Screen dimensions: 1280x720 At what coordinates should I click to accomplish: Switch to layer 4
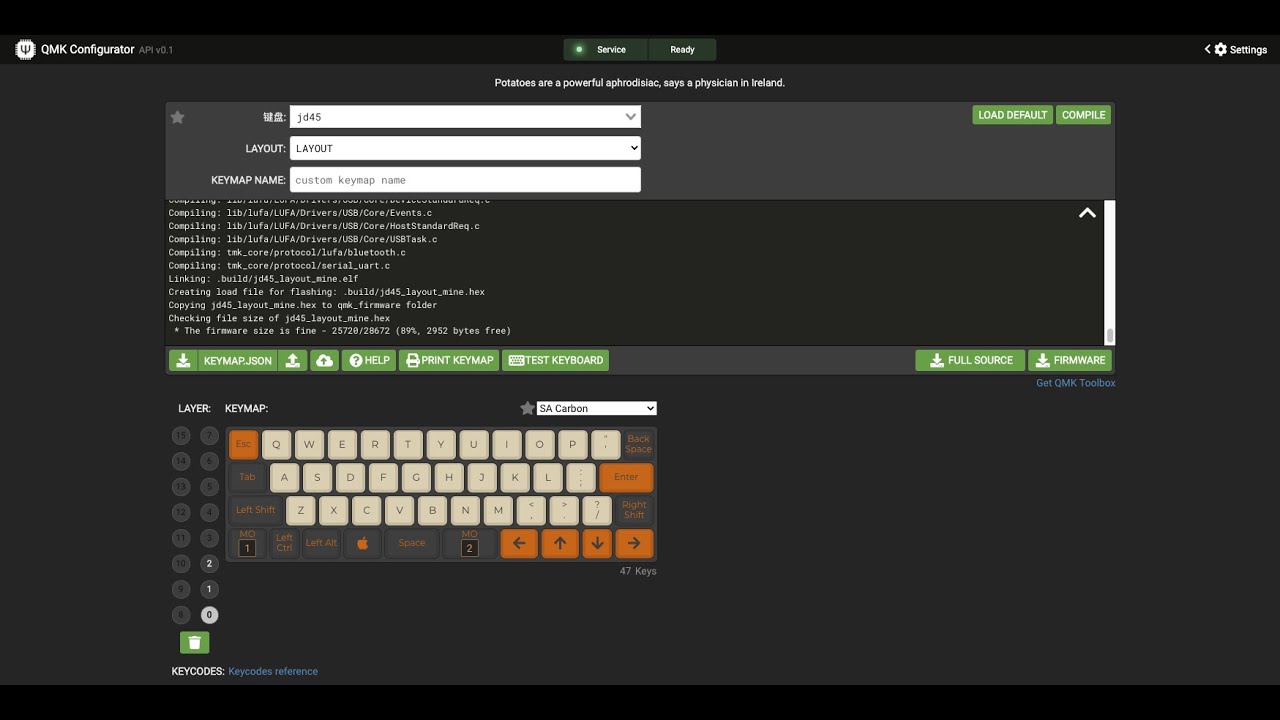[x=209, y=512]
